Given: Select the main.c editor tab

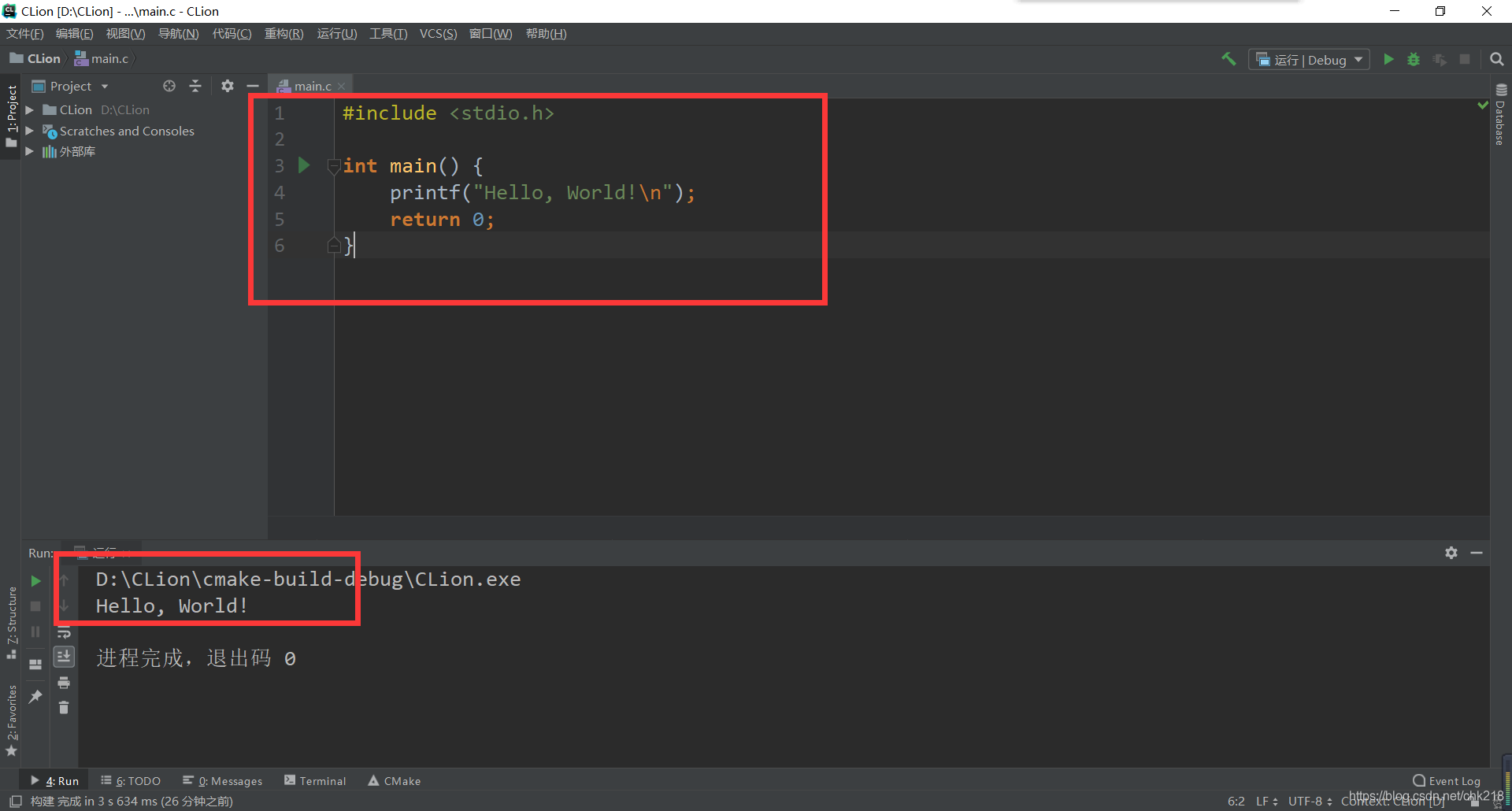Looking at the screenshot, I should (311, 86).
